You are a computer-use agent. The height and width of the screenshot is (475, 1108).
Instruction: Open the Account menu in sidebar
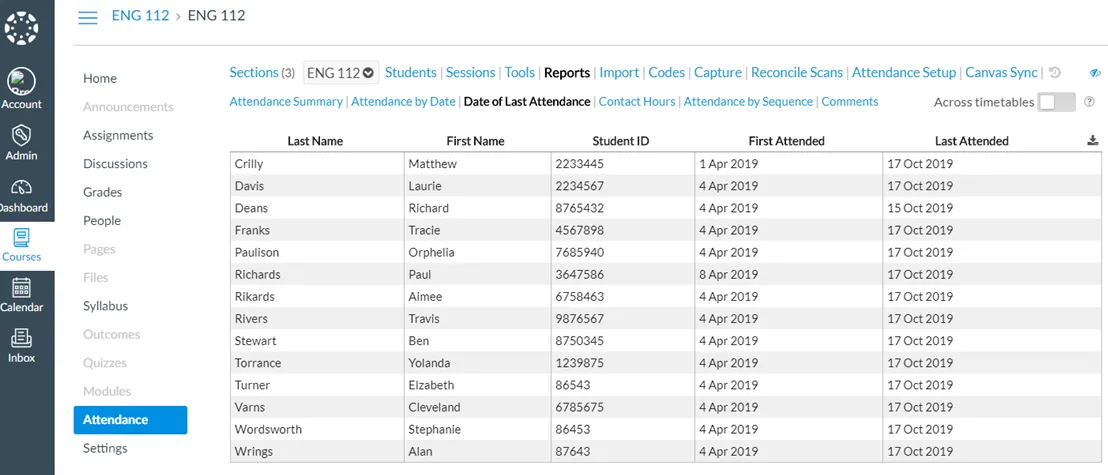pyautogui.click(x=21, y=89)
